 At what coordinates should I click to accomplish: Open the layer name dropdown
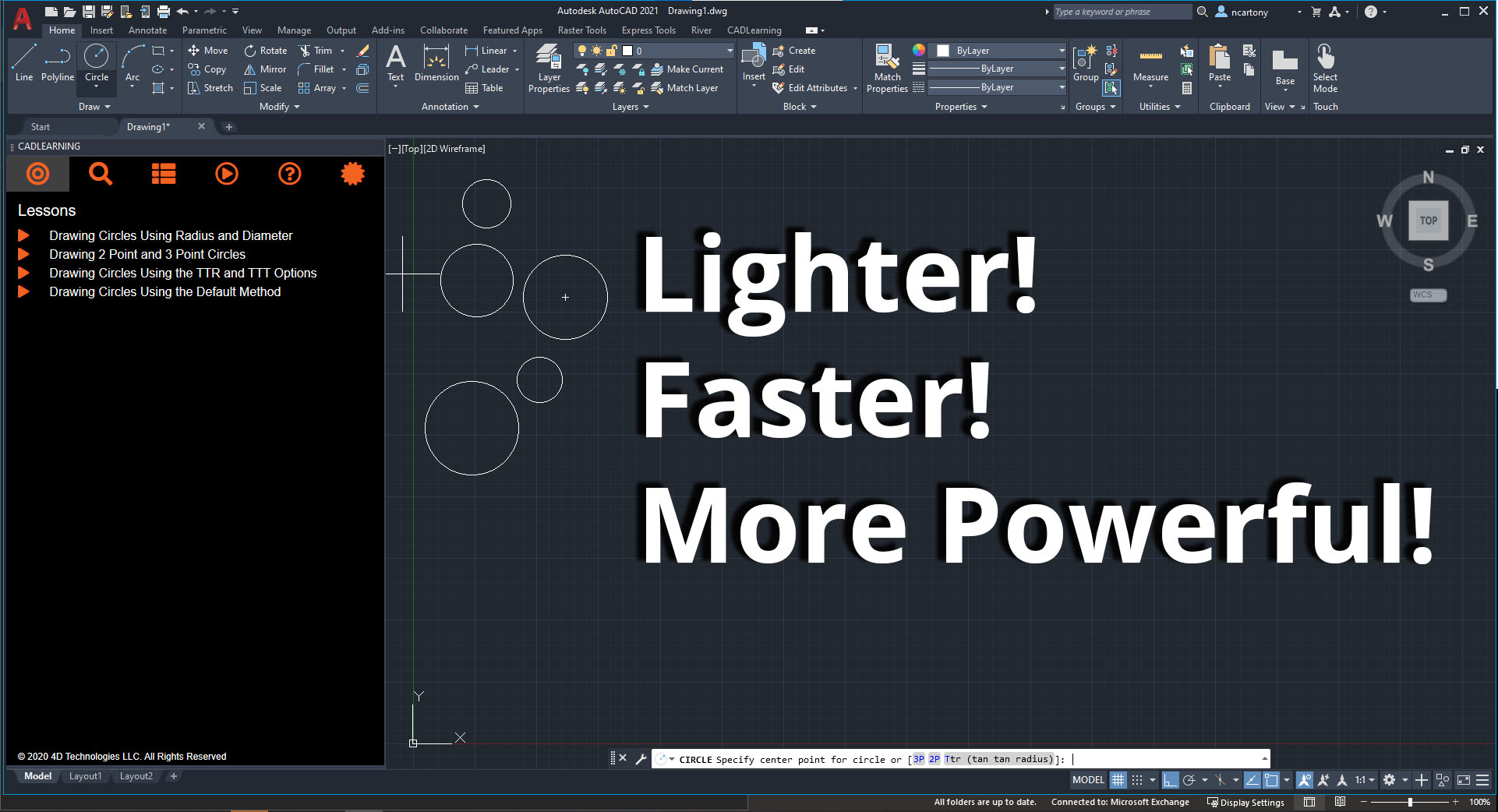[x=655, y=51]
